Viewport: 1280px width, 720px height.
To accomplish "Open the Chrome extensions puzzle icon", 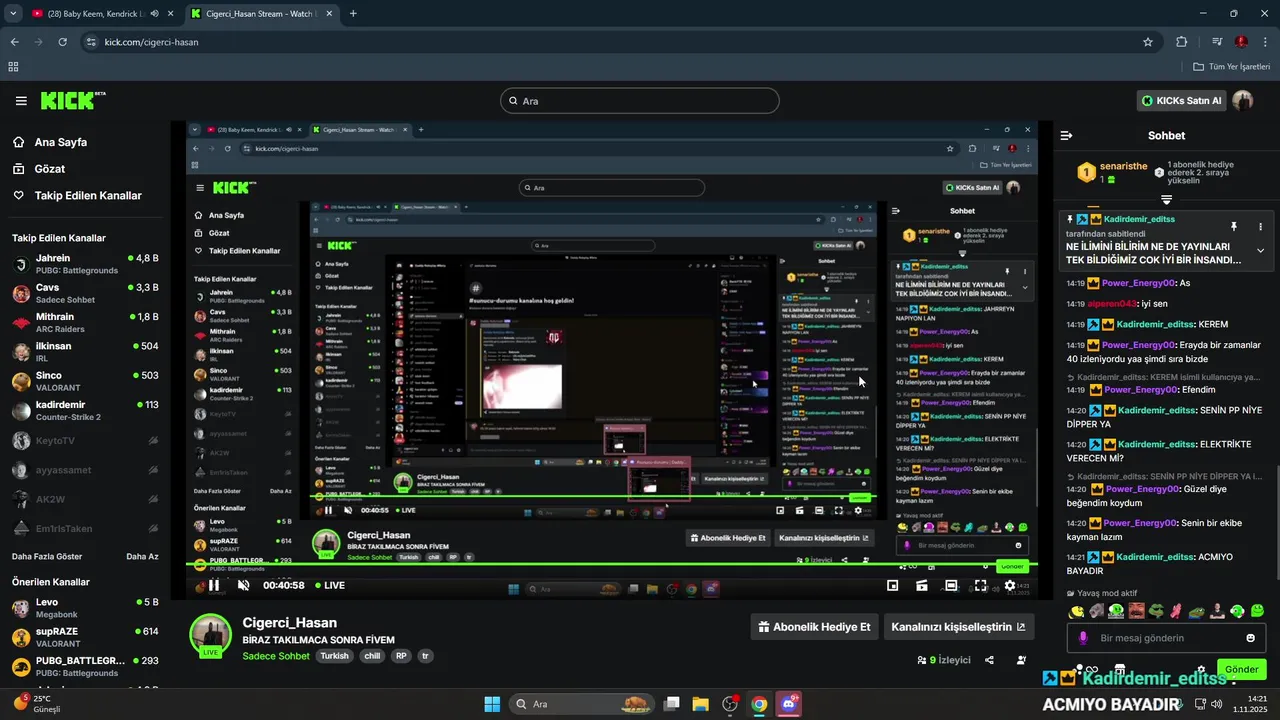I will click(x=1182, y=42).
